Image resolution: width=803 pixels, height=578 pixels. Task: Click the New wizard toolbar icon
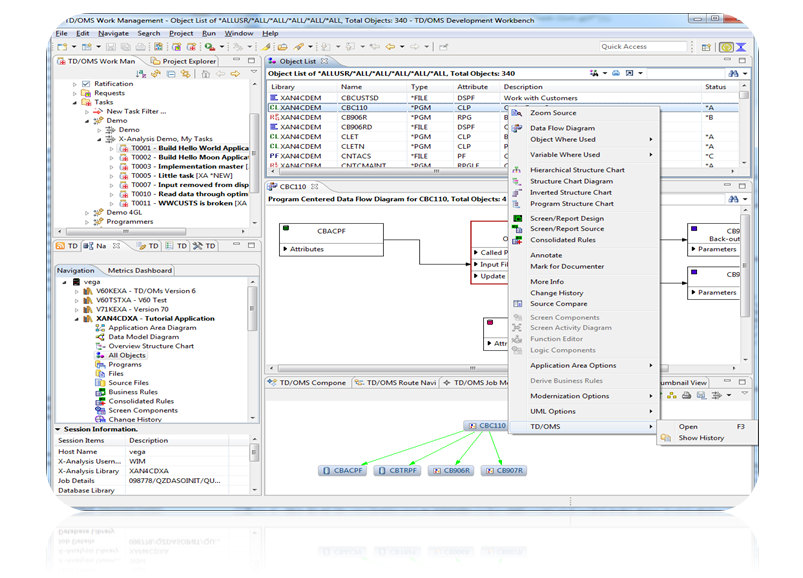click(62, 47)
